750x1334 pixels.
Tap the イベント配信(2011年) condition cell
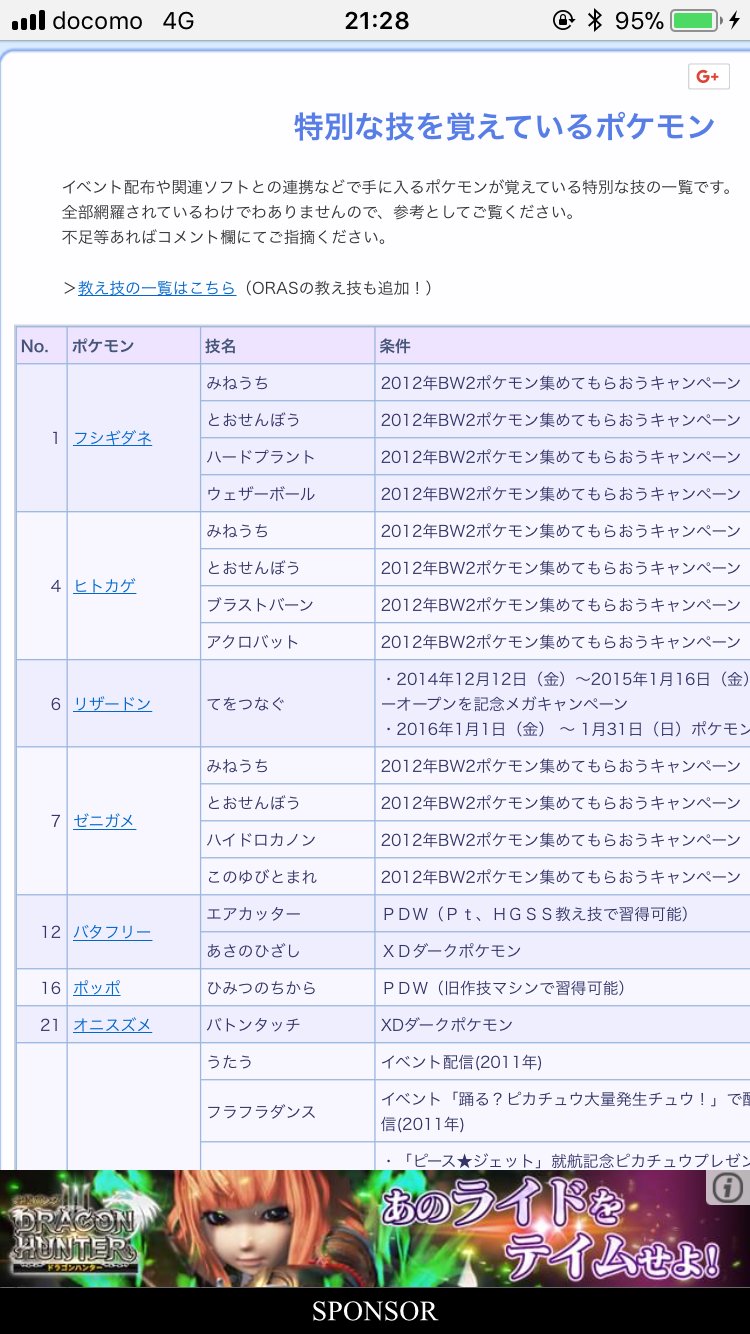click(x=562, y=1062)
